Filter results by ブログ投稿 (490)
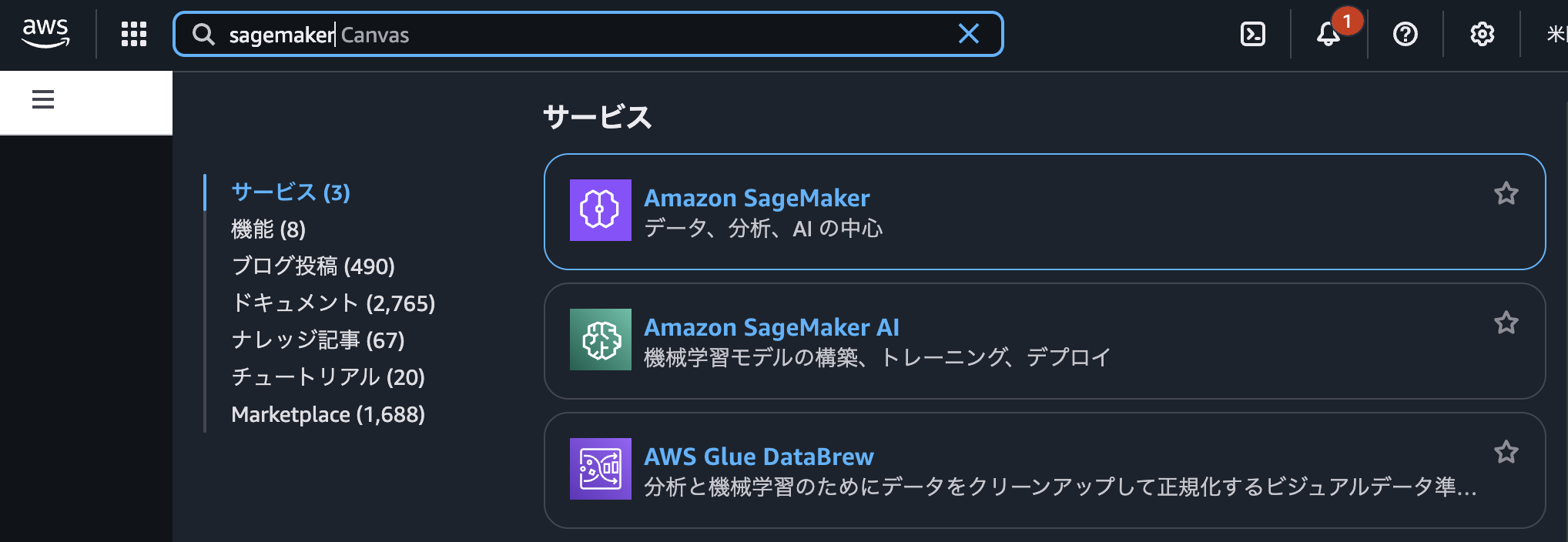Screen dimensions: 1568x542 [x=313, y=266]
